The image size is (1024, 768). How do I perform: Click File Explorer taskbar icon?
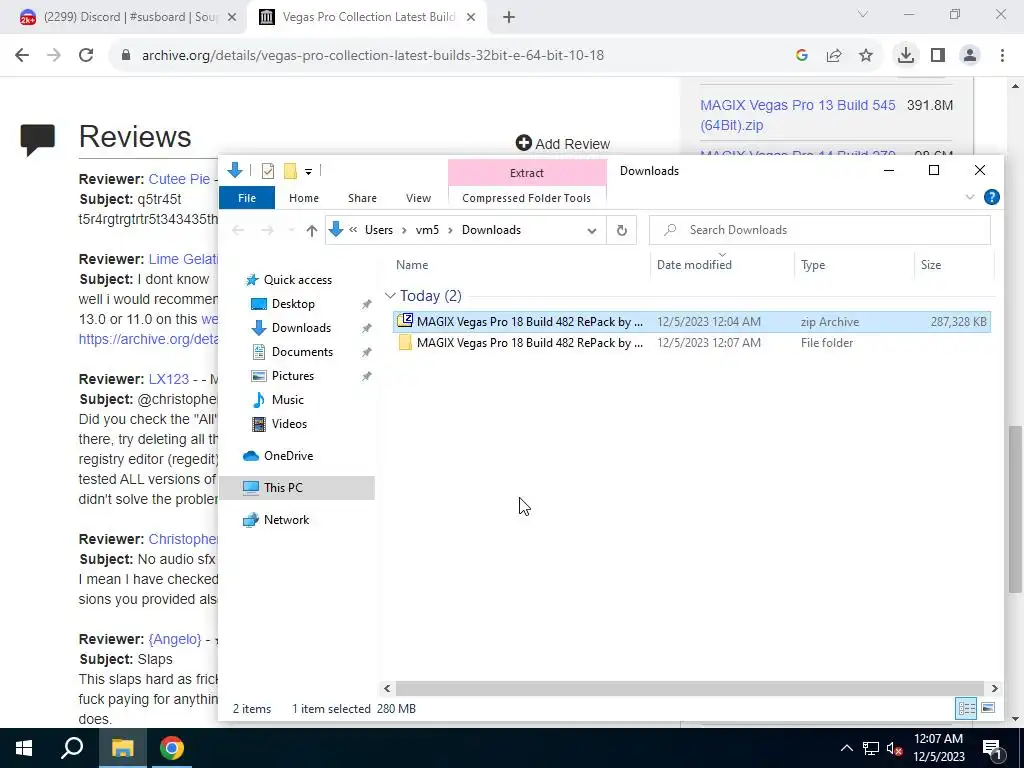coord(123,748)
